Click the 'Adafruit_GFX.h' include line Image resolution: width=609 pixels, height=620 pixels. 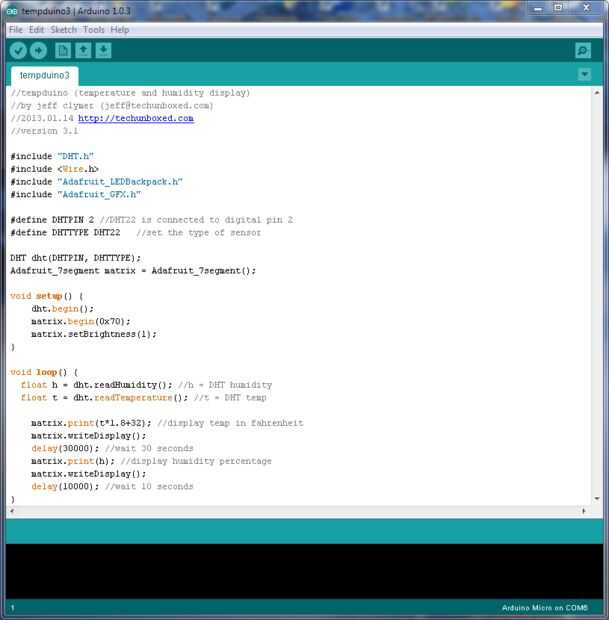tap(76, 194)
